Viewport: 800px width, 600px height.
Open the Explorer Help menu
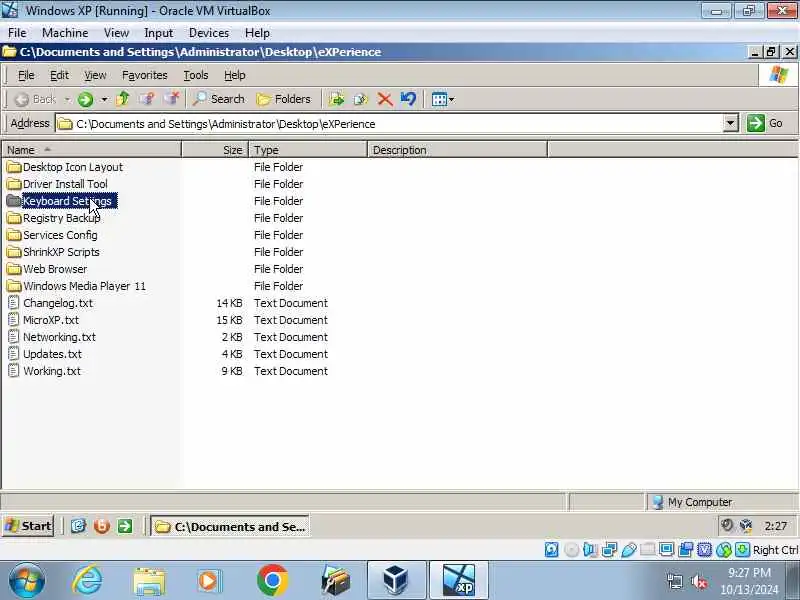234,75
